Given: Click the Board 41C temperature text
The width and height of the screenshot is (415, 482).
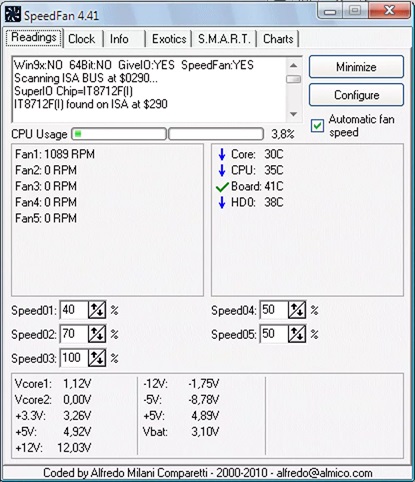Looking at the screenshot, I should pyautogui.click(x=257, y=186).
